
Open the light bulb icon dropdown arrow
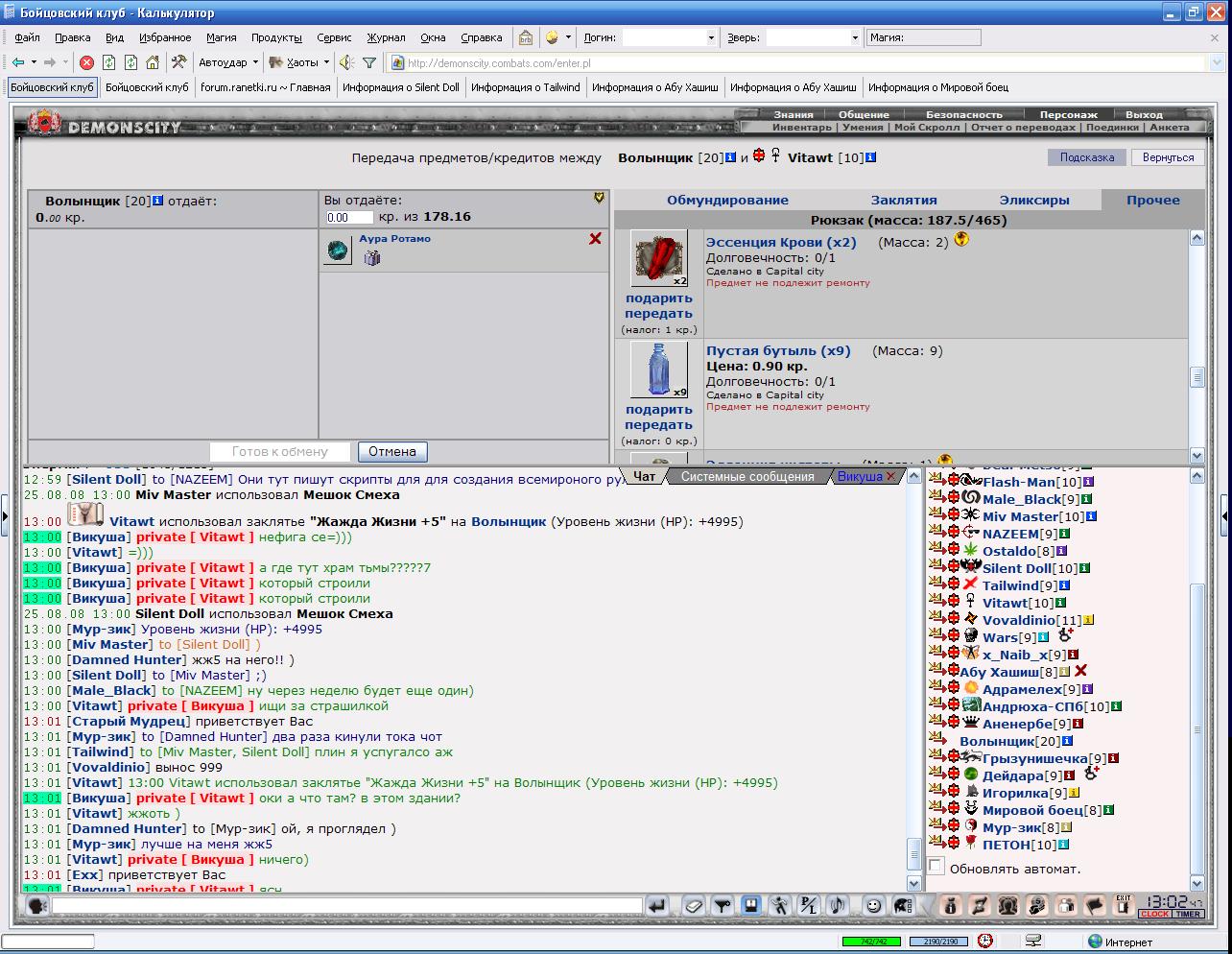[568, 37]
